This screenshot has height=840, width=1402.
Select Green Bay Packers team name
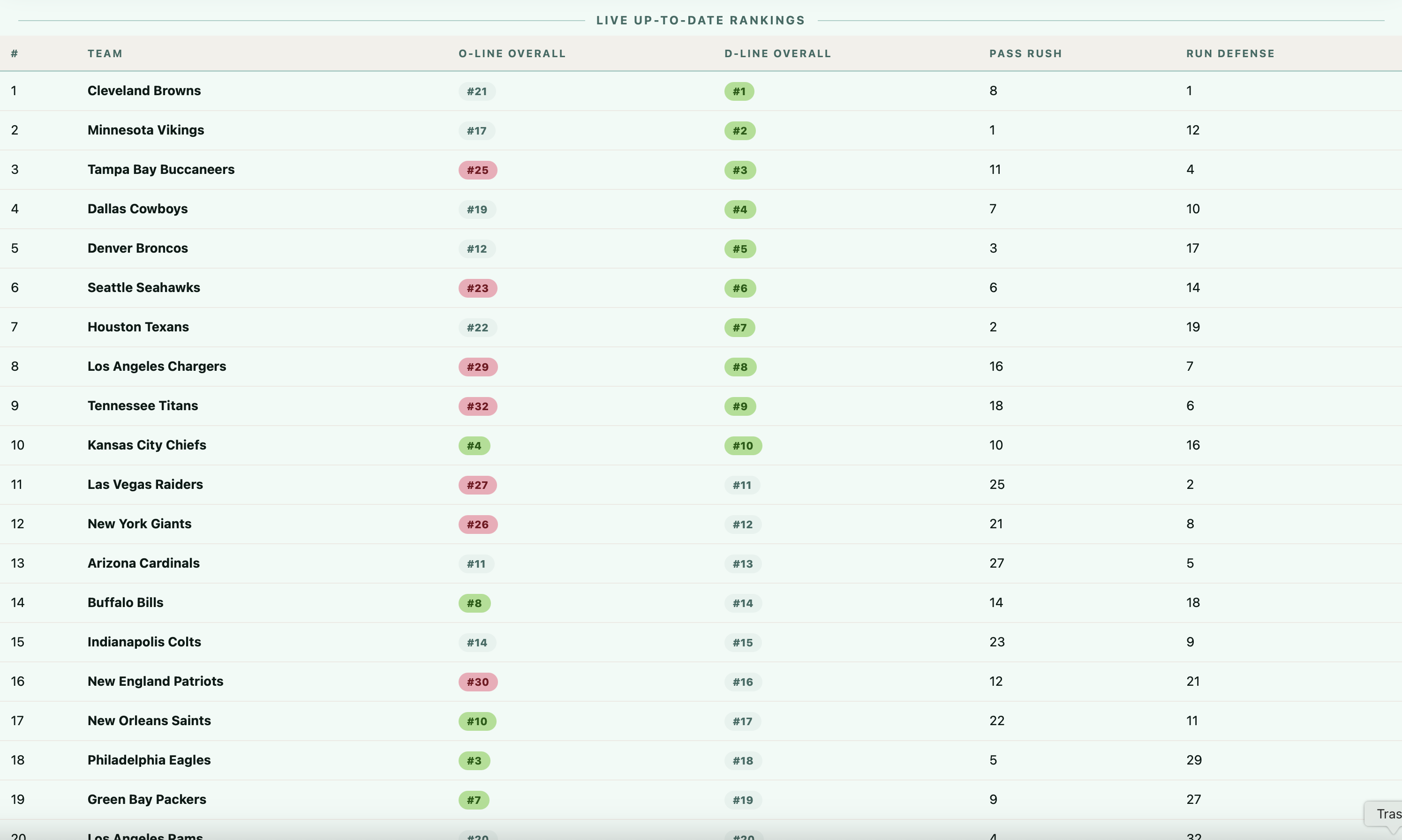click(147, 799)
